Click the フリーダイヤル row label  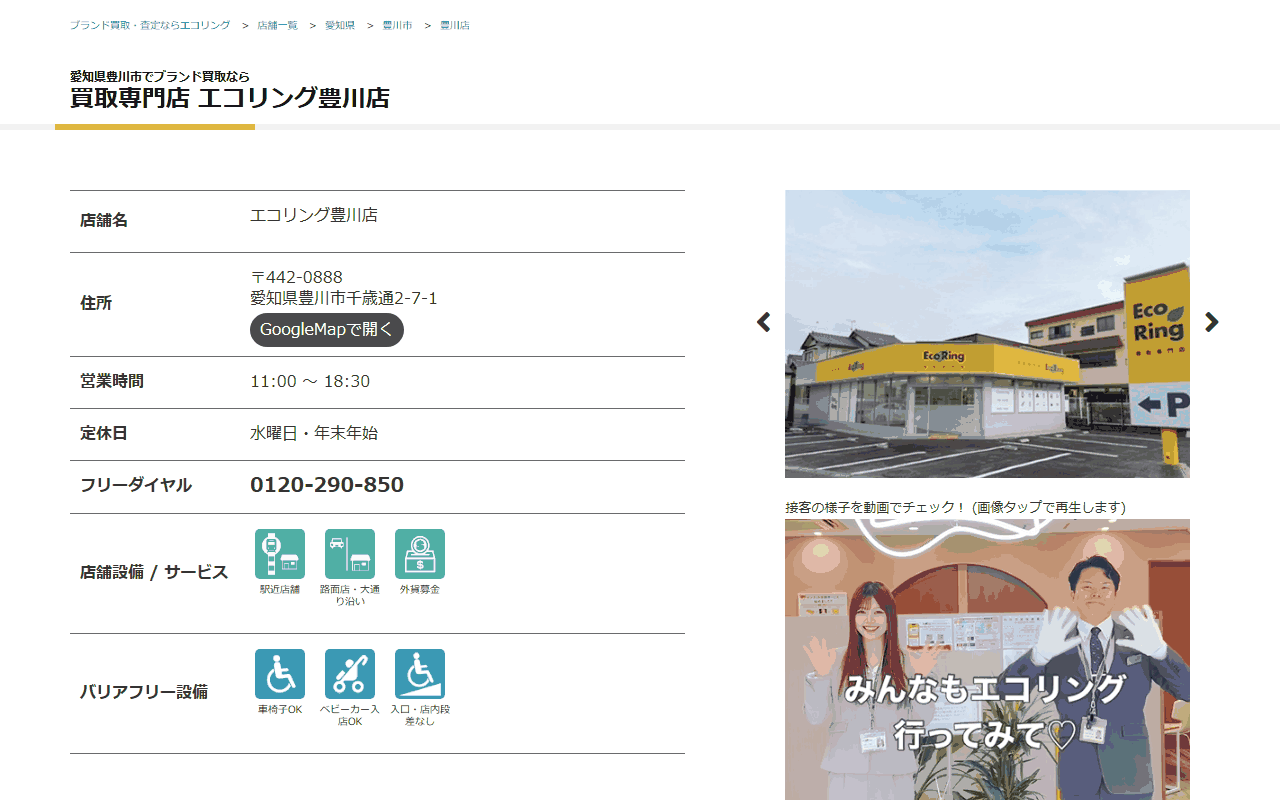136,485
